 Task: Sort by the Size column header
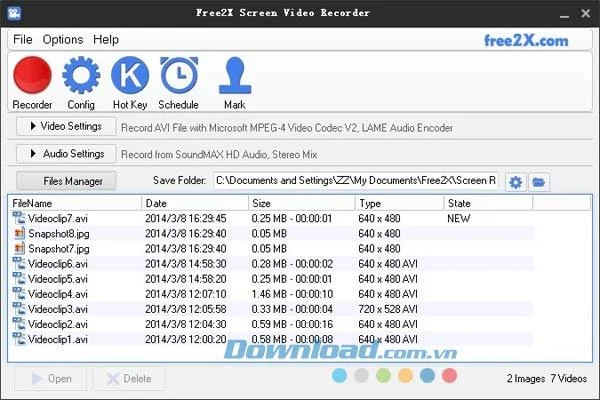(x=302, y=203)
